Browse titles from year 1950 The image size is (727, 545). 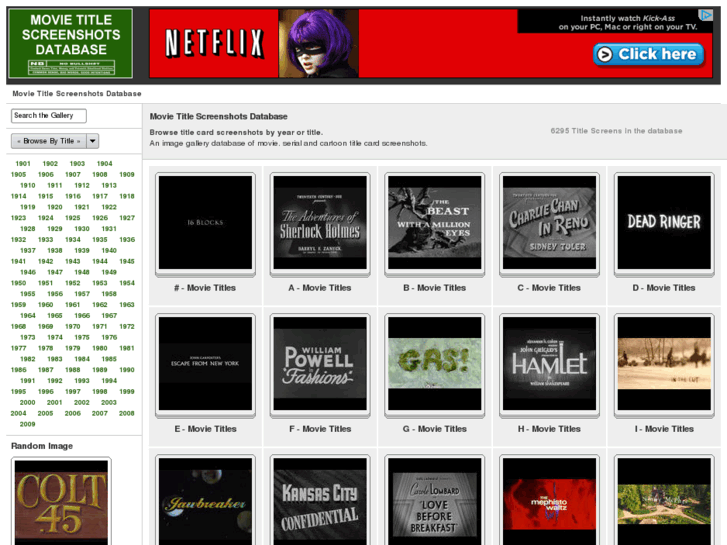pyautogui.click(x=19, y=283)
